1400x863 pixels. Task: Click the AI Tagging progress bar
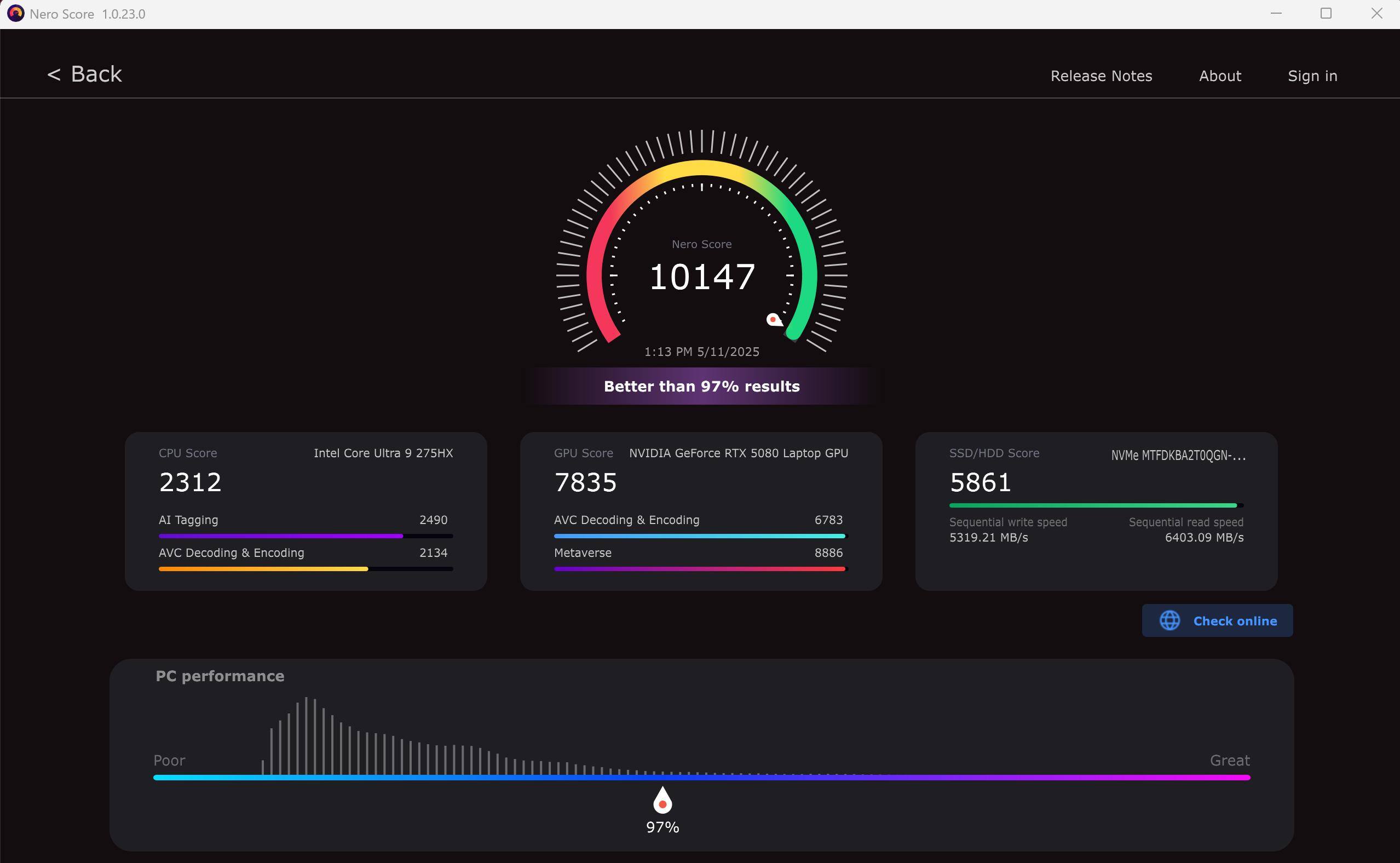coord(306,536)
